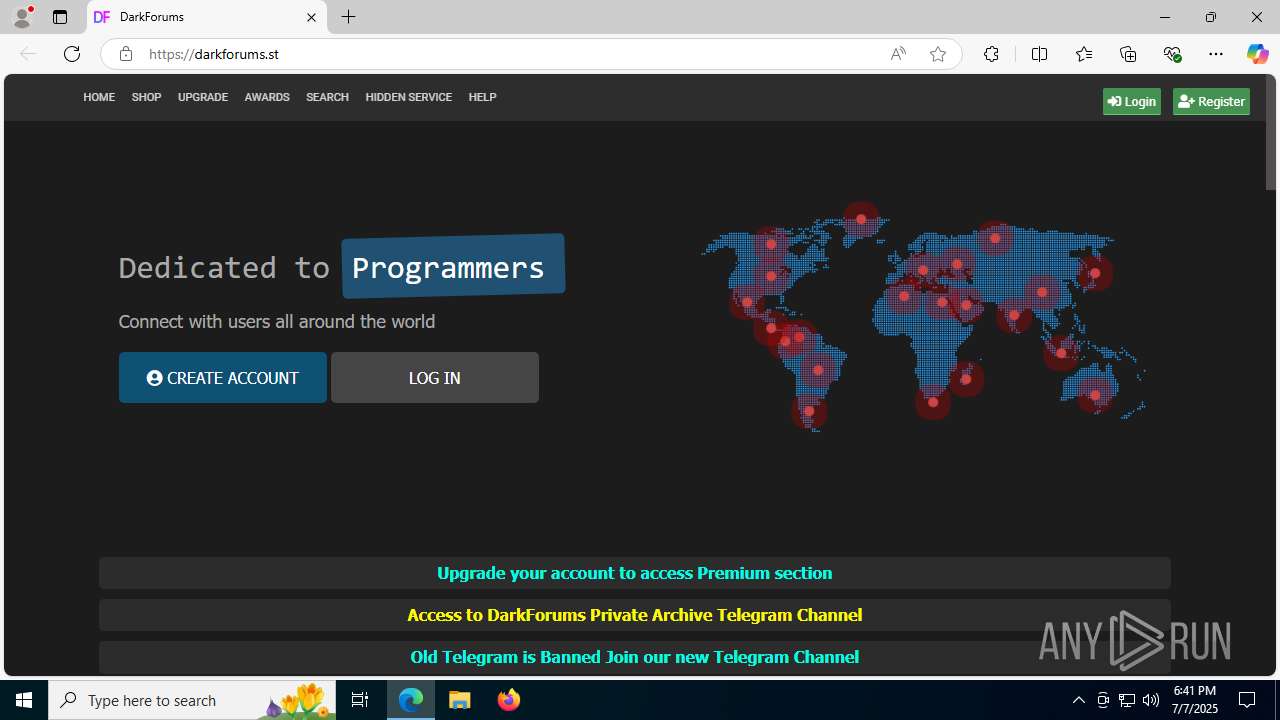Open the Edge profile icon
The width and height of the screenshot is (1280, 720).
click(x=22, y=17)
